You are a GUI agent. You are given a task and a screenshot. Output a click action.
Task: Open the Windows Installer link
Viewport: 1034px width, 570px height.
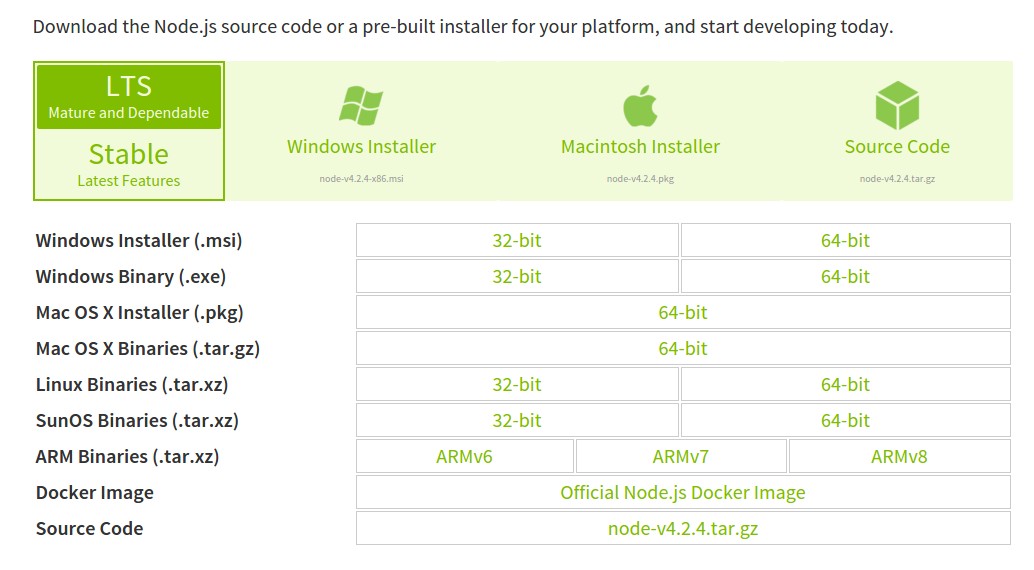361,146
